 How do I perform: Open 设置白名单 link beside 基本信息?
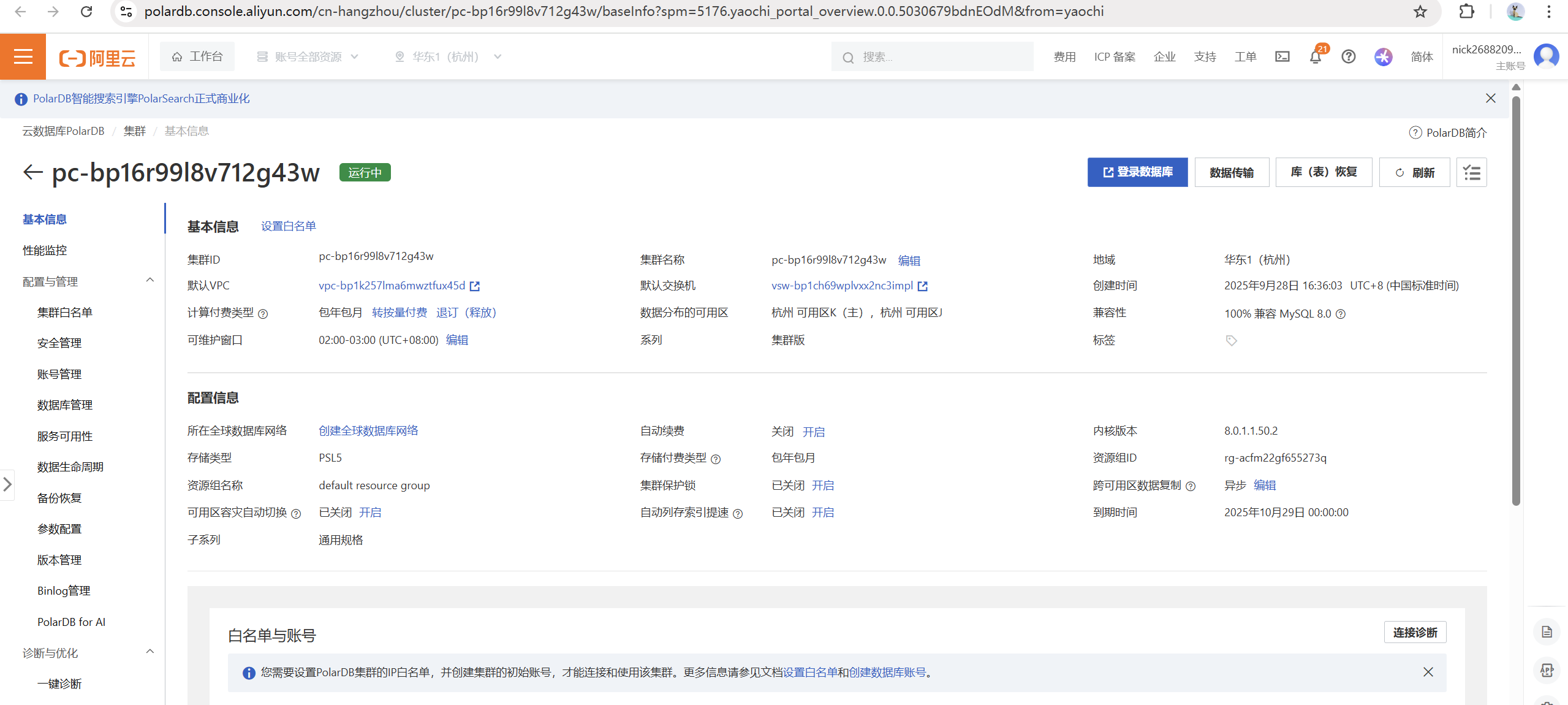[x=289, y=226]
